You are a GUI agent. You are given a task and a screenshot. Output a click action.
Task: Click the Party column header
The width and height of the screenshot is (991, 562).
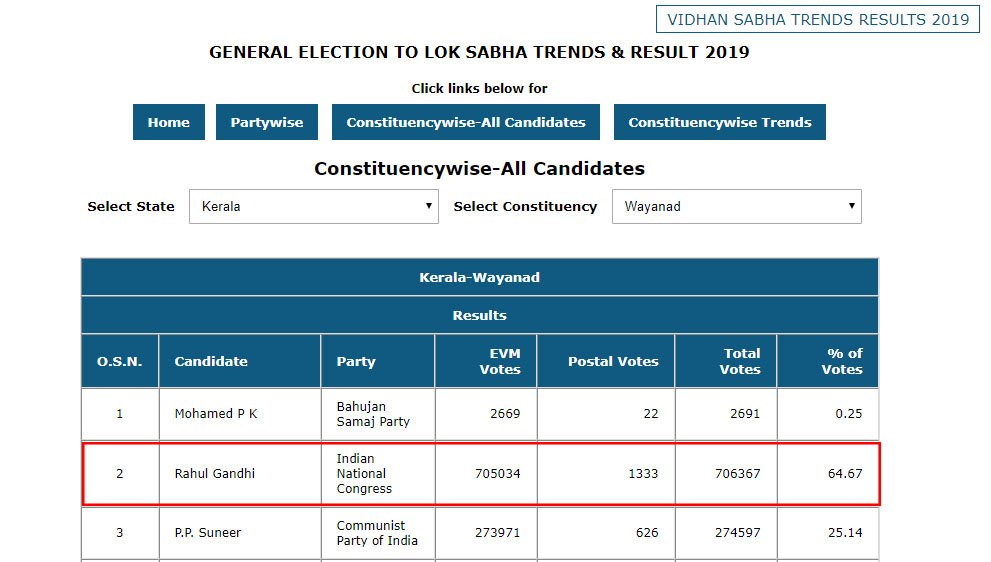click(356, 361)
